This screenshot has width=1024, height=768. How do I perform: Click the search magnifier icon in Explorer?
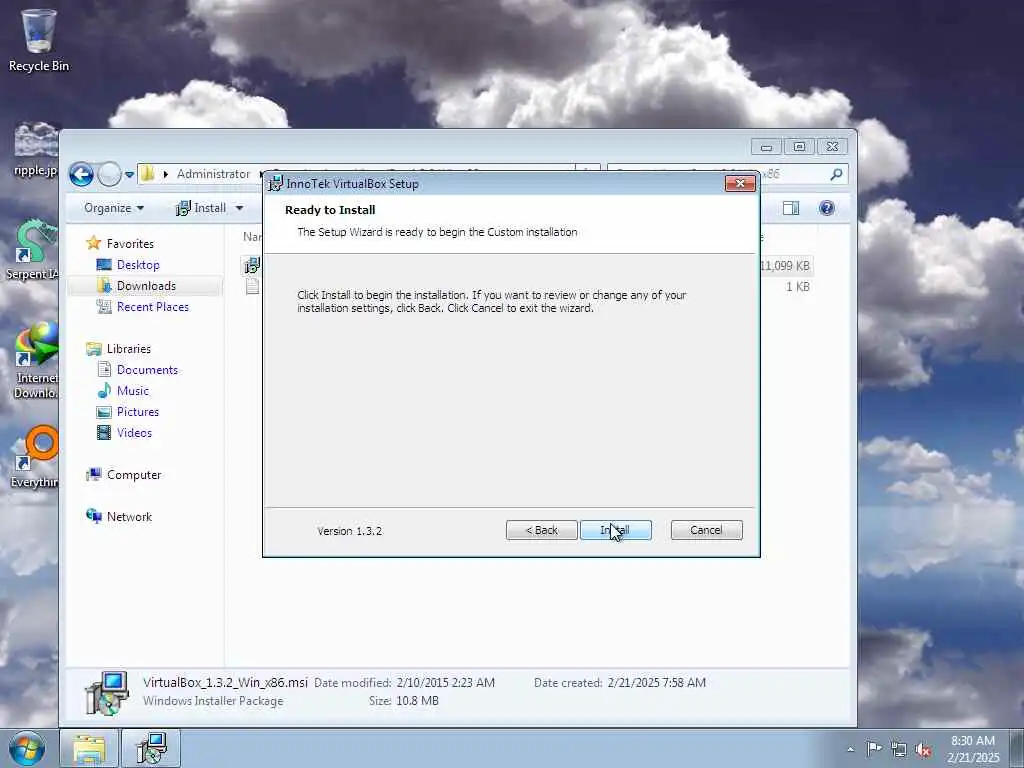click(x=836, y=174)
